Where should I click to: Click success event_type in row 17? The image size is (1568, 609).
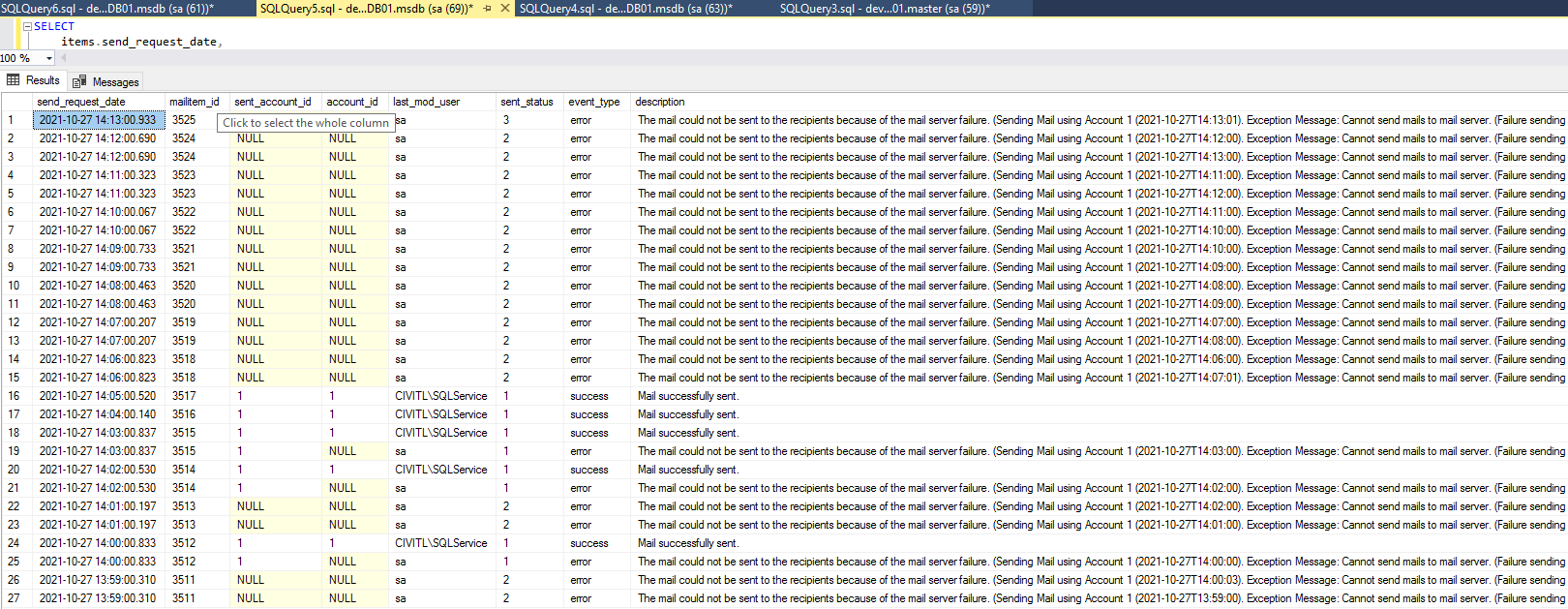597,414
